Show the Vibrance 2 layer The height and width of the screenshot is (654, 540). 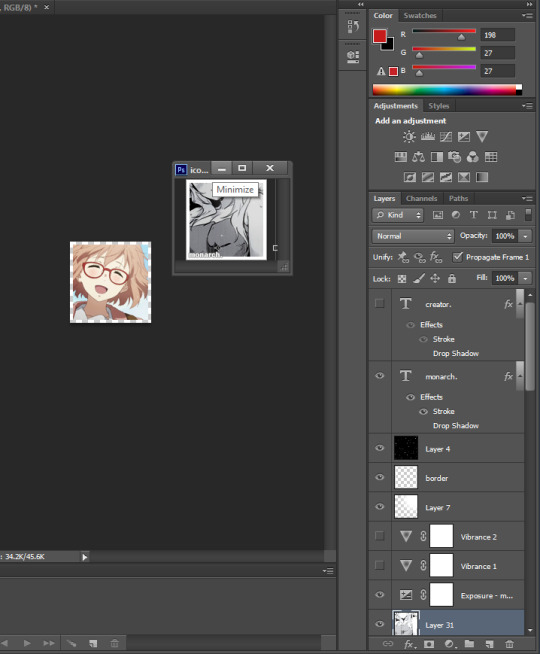click(x=379, y=536)
